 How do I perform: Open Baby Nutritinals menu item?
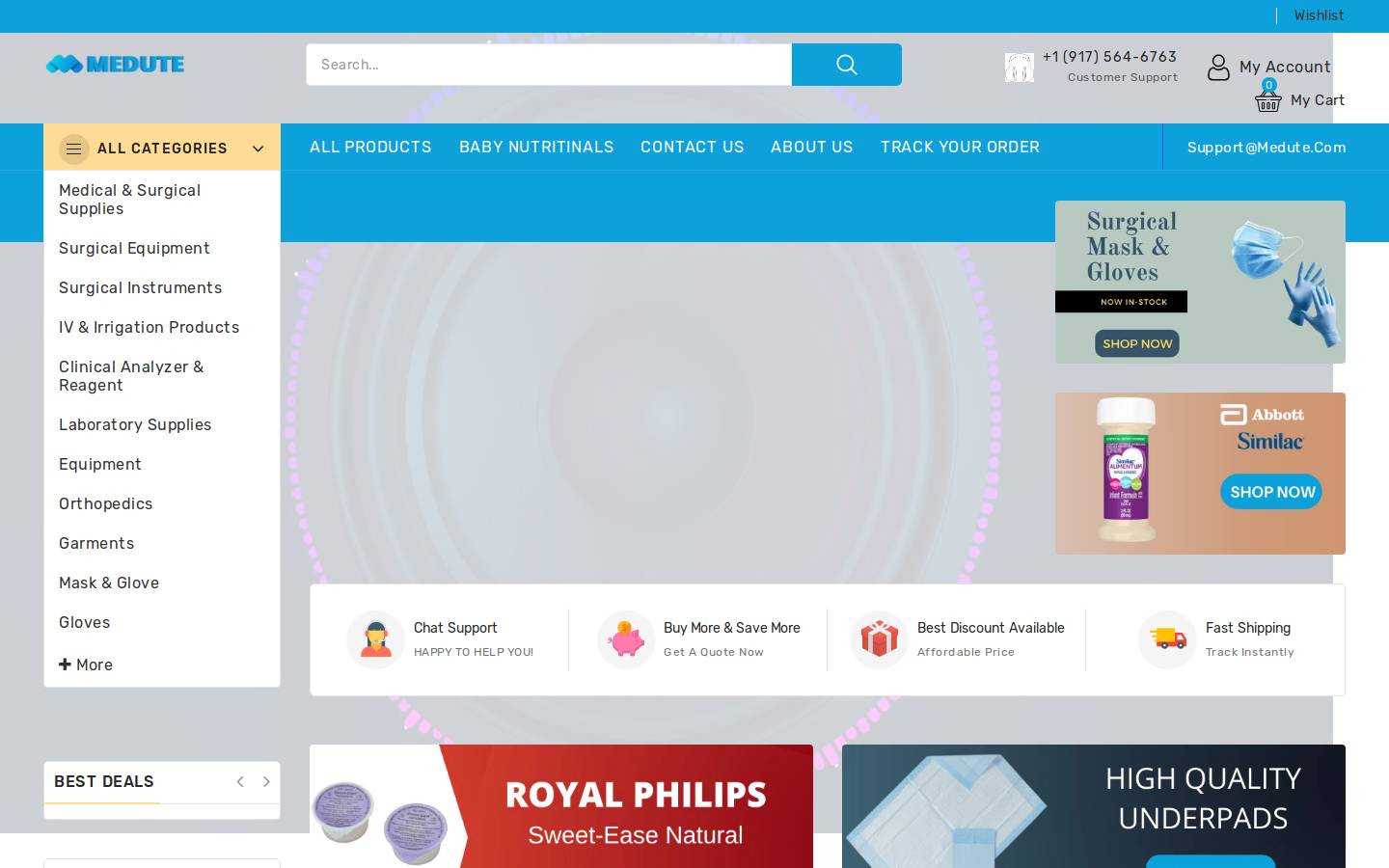[536, 147]
